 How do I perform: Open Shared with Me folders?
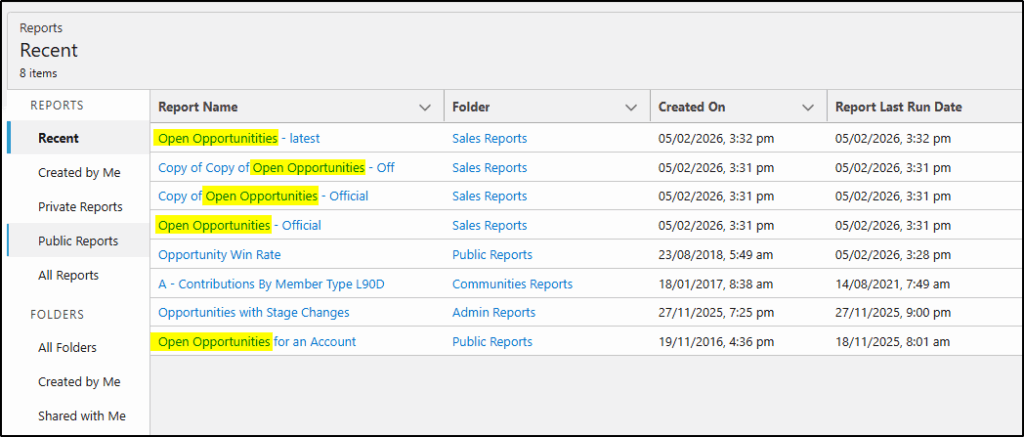(81, 415)
